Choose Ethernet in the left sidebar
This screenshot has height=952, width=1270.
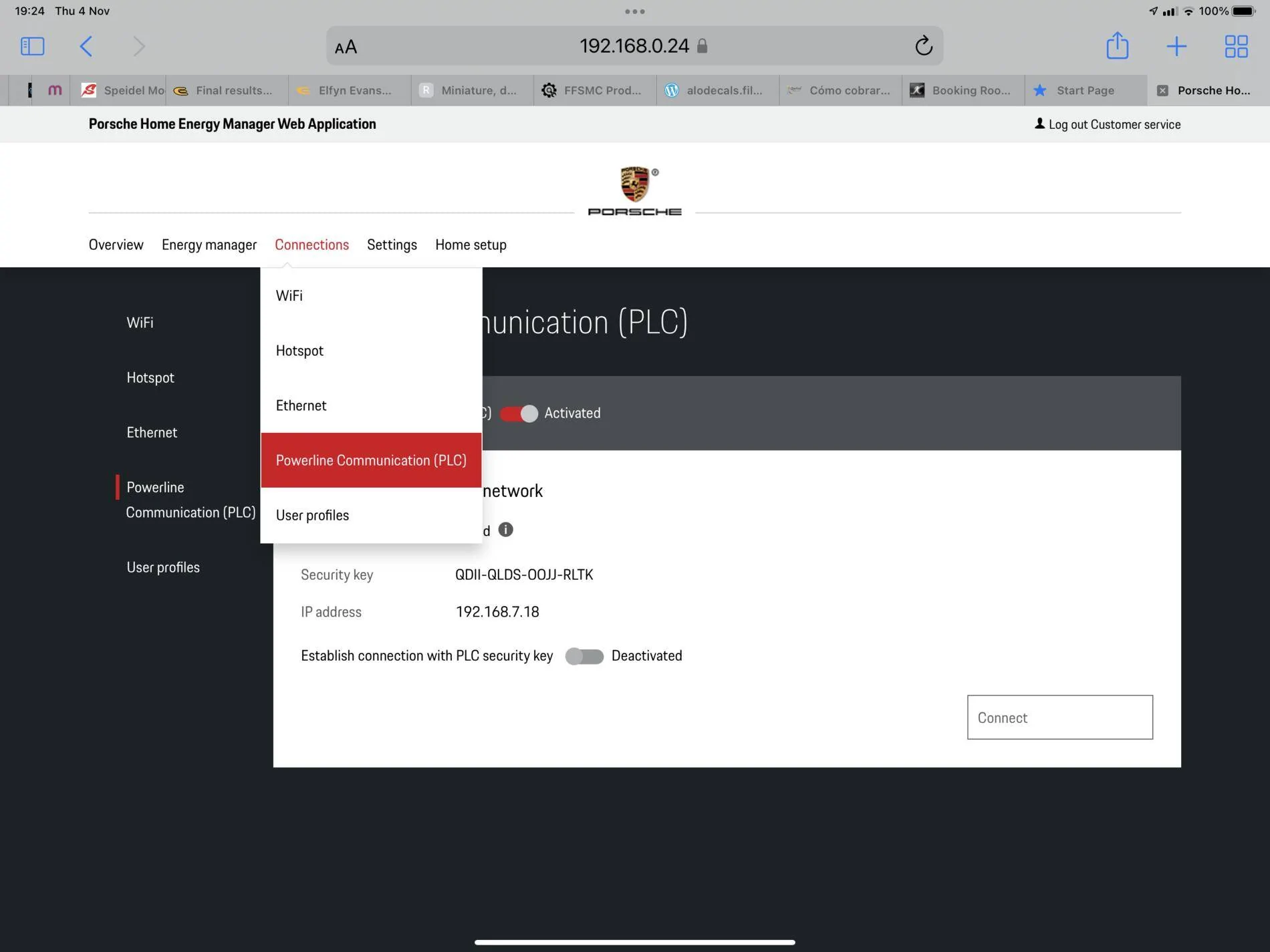tap(152, 432)
